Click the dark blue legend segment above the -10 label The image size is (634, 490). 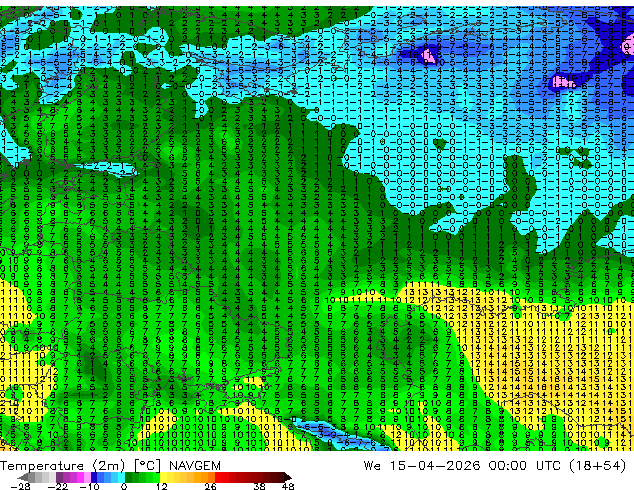click(94, 477)
